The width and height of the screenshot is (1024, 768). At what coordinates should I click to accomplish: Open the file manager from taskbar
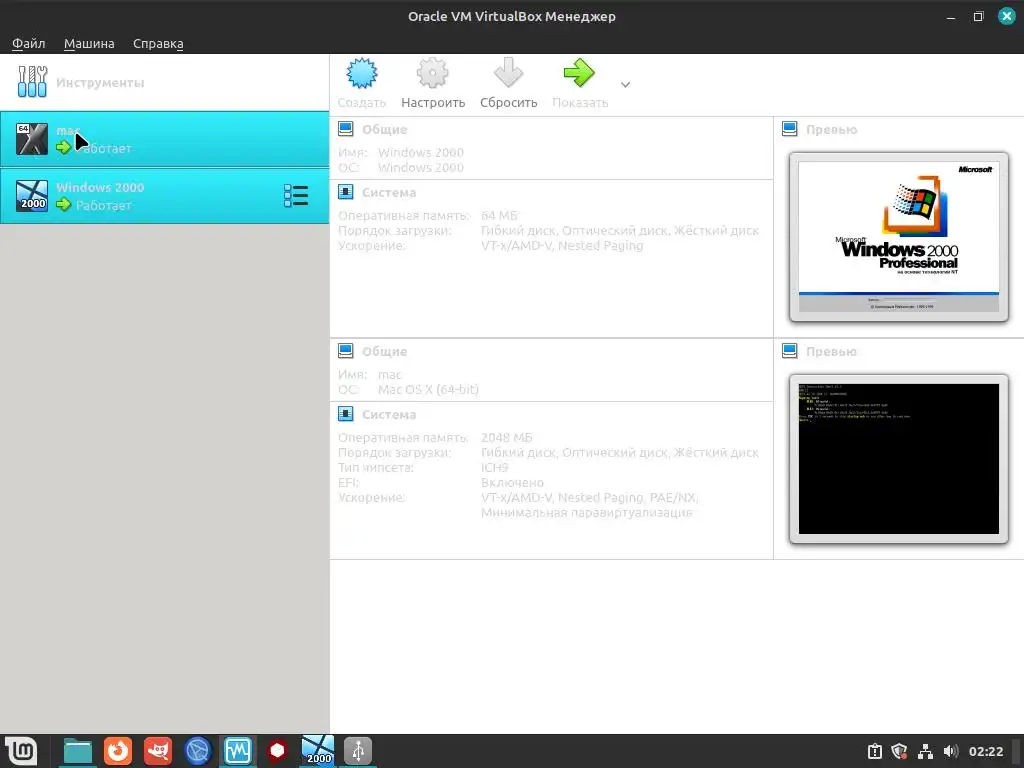click(78, 751)
